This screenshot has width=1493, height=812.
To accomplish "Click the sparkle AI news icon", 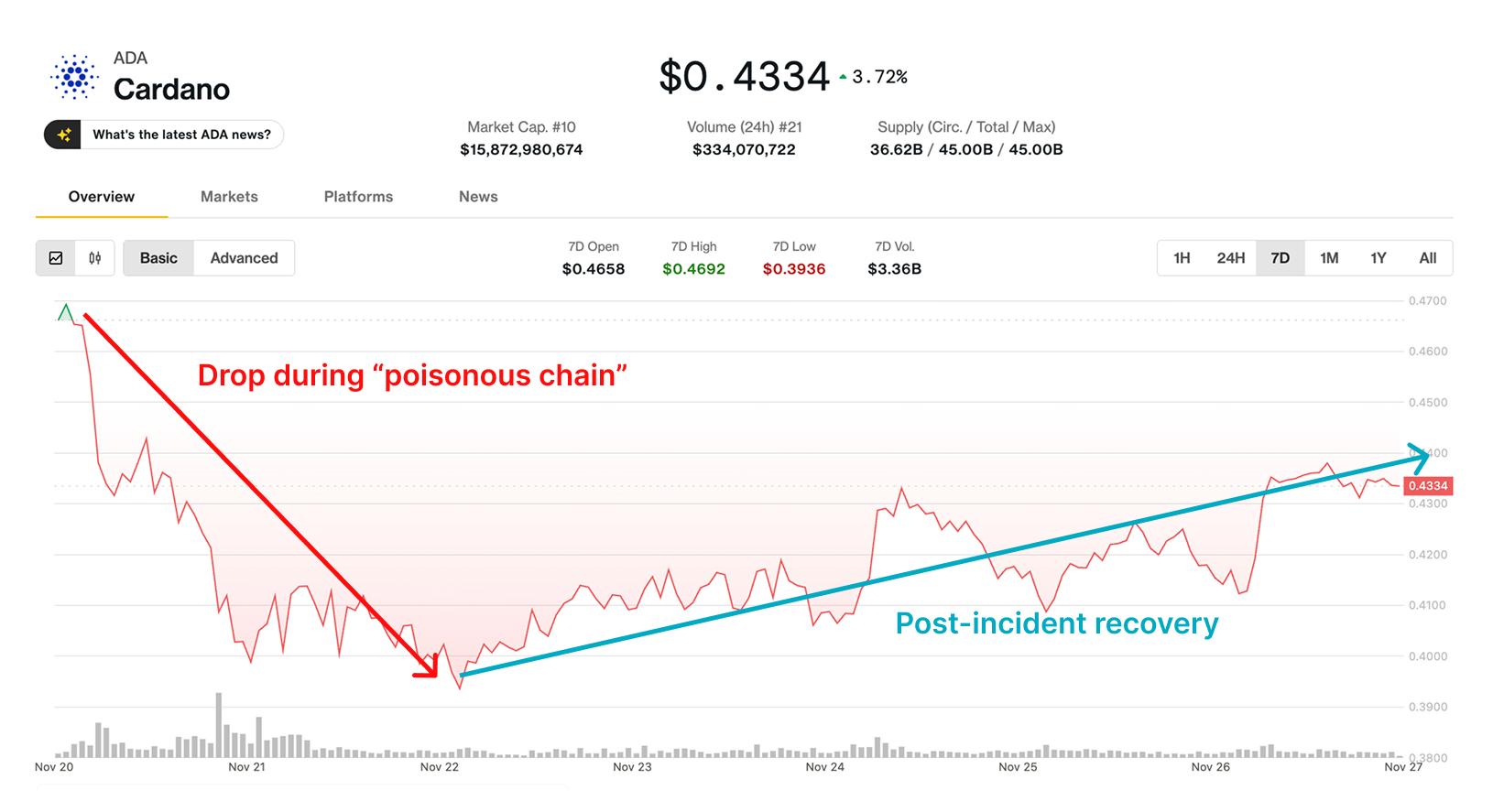I will click(x=63, y=135).
